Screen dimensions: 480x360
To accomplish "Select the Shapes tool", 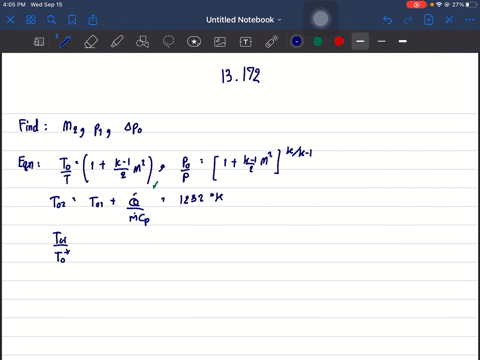I will click(142, 42).
